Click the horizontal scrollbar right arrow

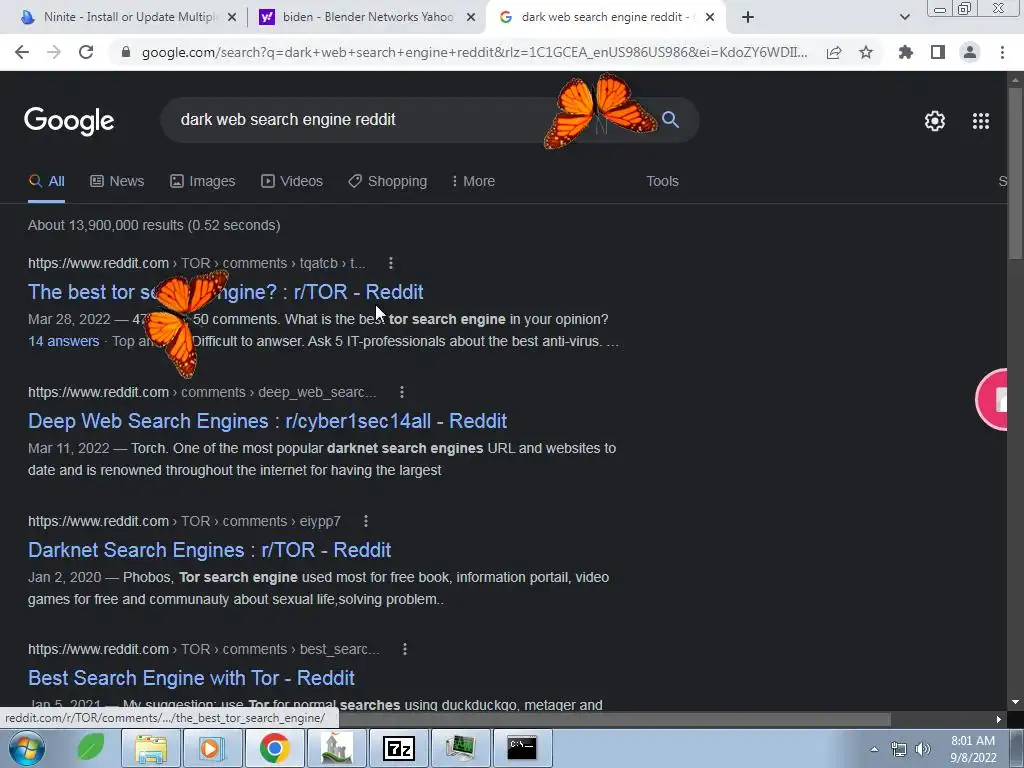tap(999, 719)
